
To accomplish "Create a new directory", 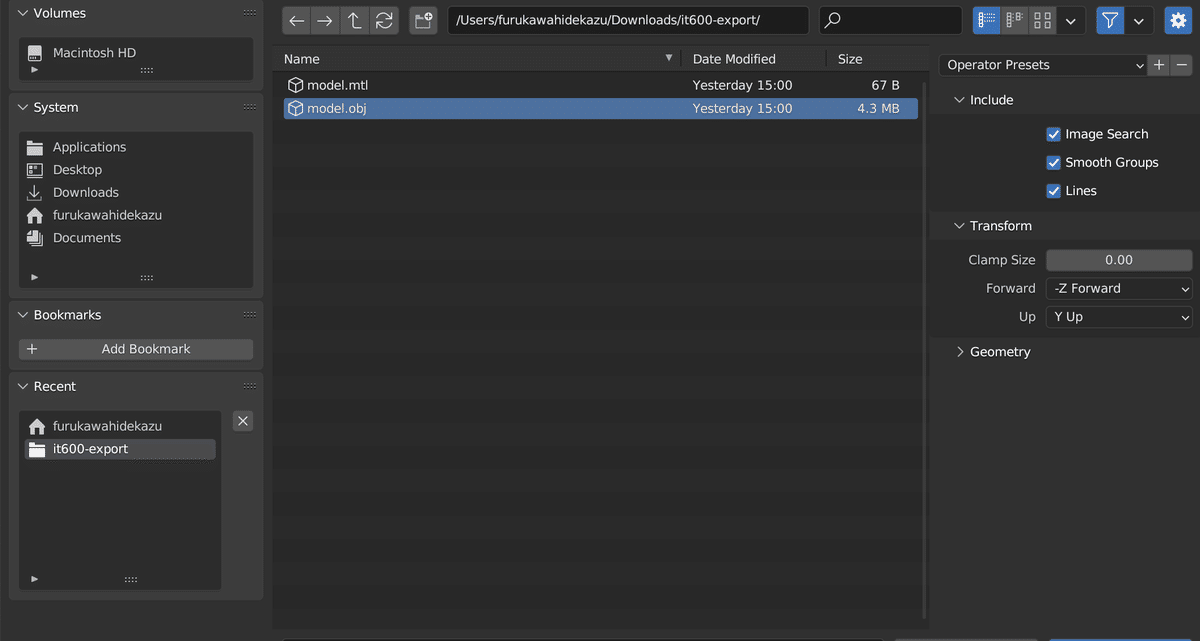I will click(x=423, y=20).
